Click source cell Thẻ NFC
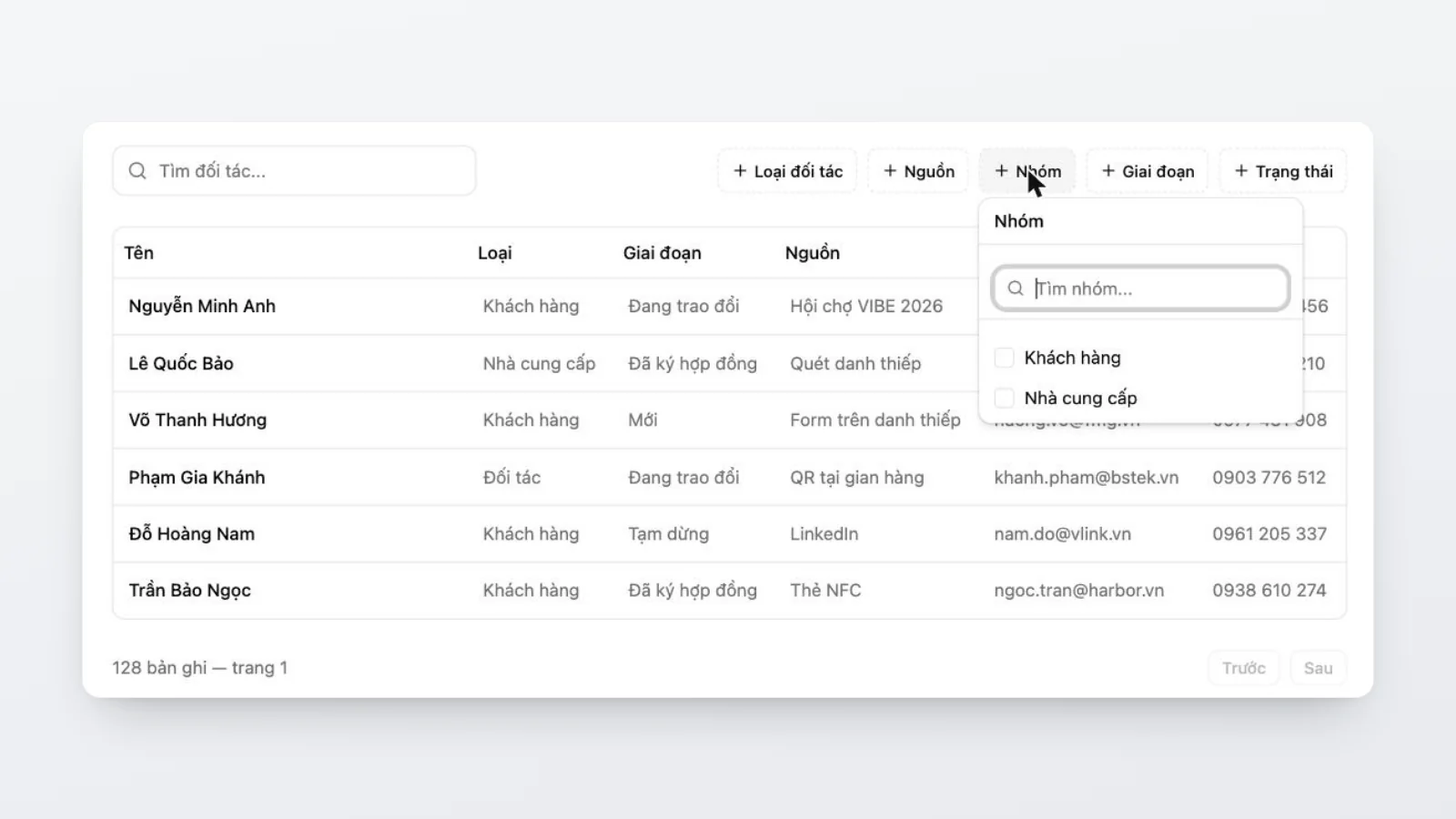Screen dimensions: 1456x819 click(x=825, y=591)
